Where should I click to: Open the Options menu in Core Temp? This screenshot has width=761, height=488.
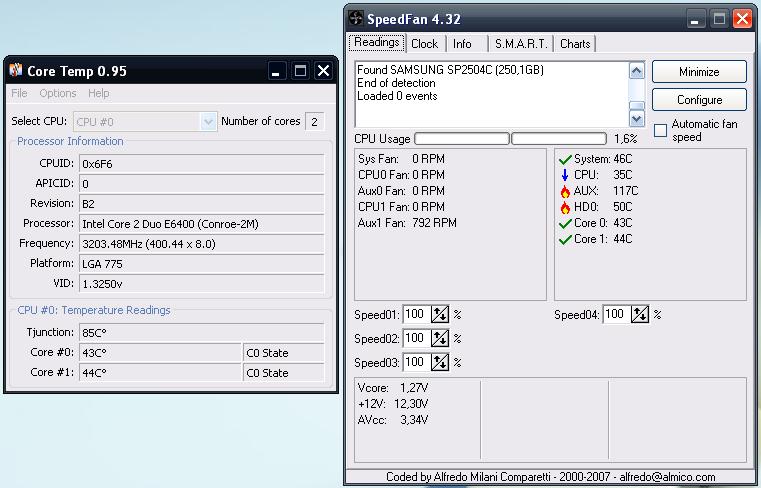pos(58,93)
